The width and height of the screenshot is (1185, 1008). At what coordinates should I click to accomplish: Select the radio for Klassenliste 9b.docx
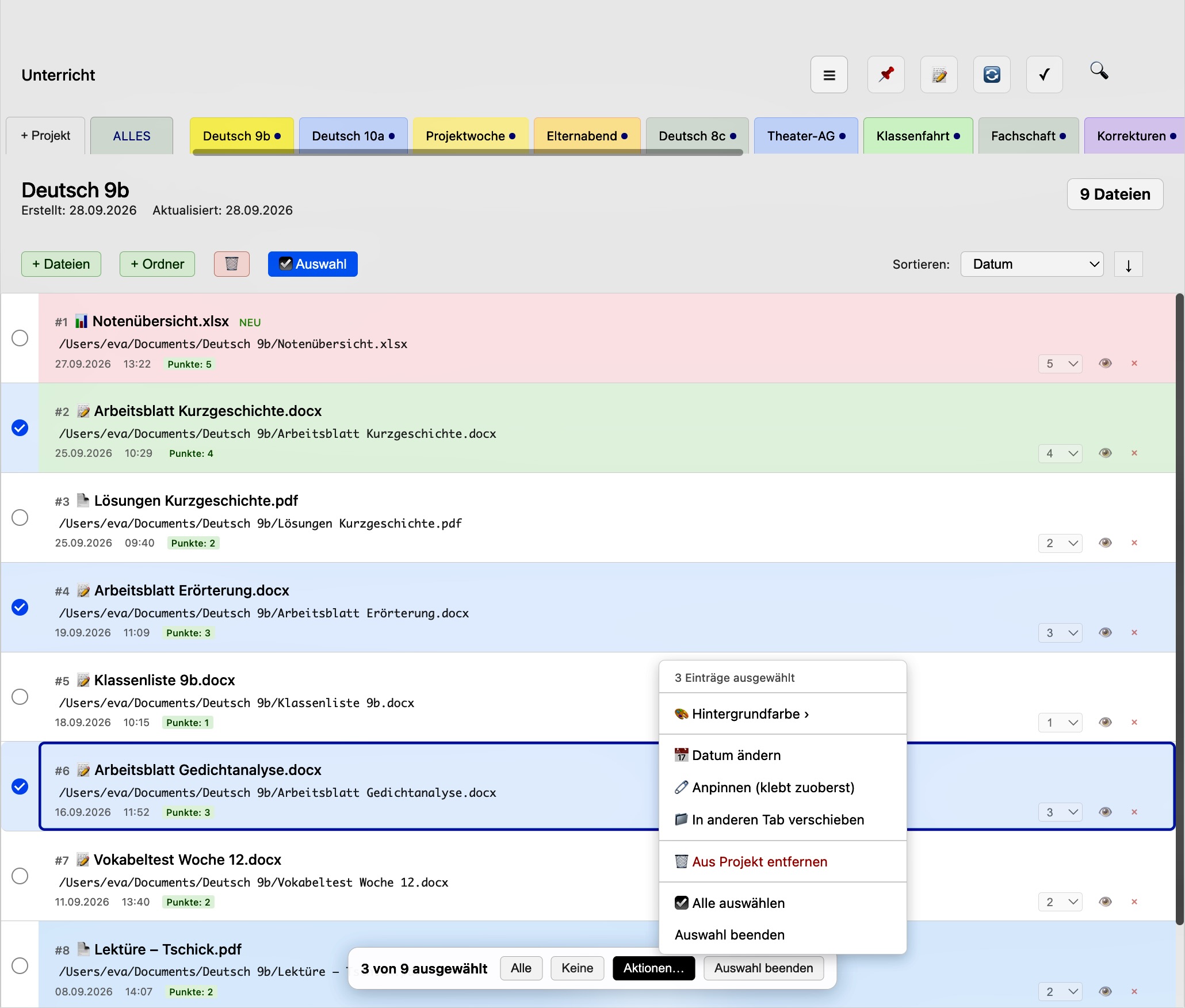[20, 697]
